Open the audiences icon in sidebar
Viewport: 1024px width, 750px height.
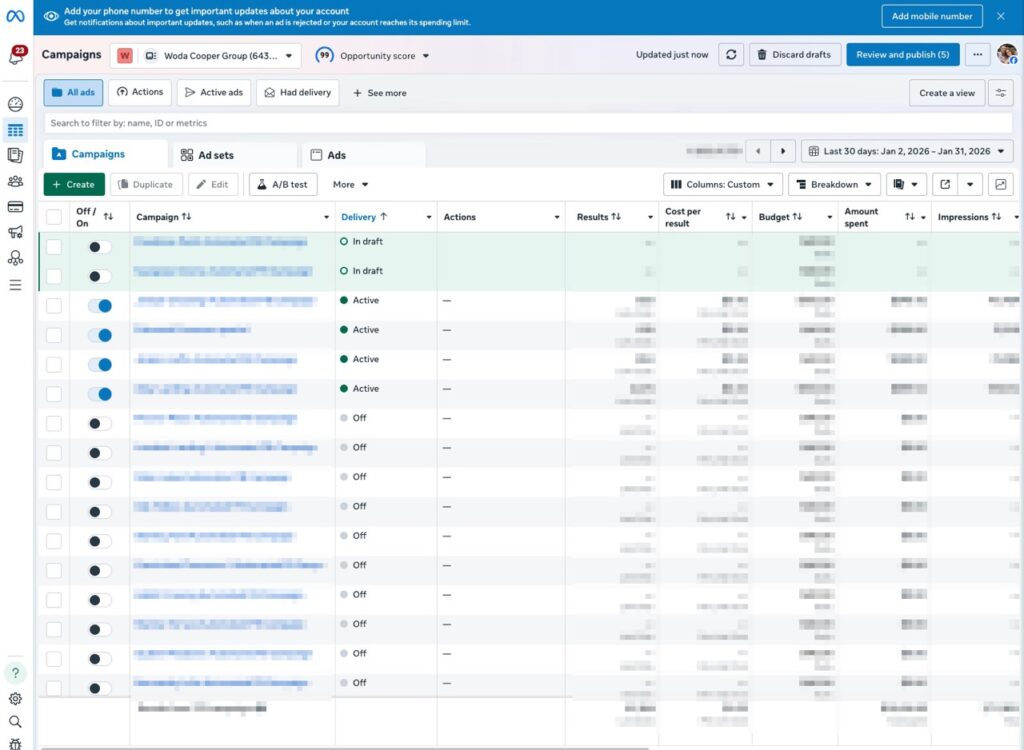click(15, 181)
